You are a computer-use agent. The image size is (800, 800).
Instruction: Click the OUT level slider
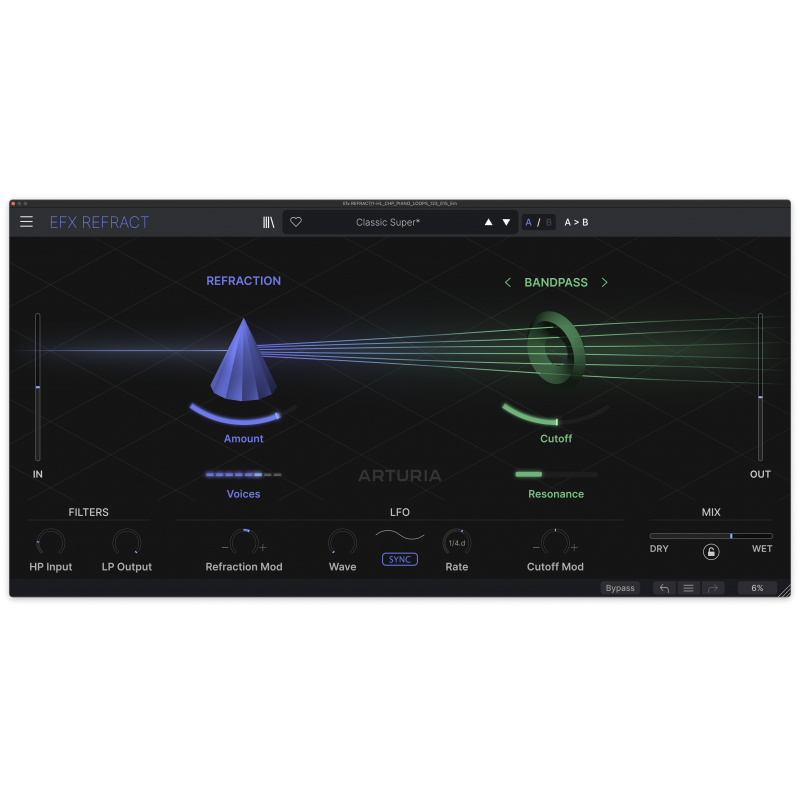pos(760,387)
